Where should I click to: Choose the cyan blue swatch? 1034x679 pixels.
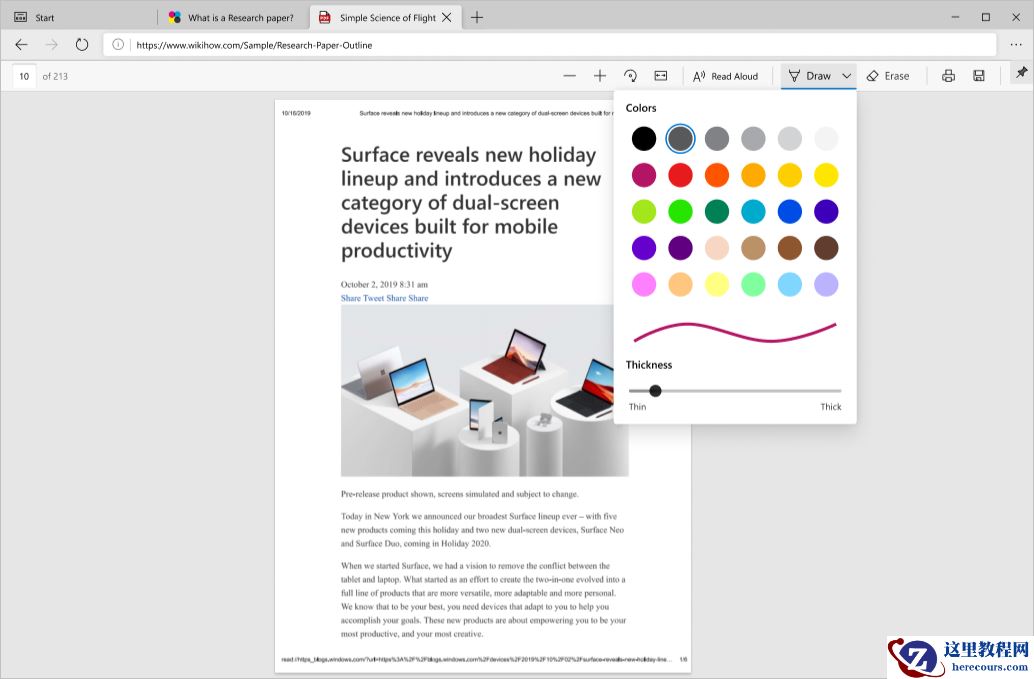[753, 212]
